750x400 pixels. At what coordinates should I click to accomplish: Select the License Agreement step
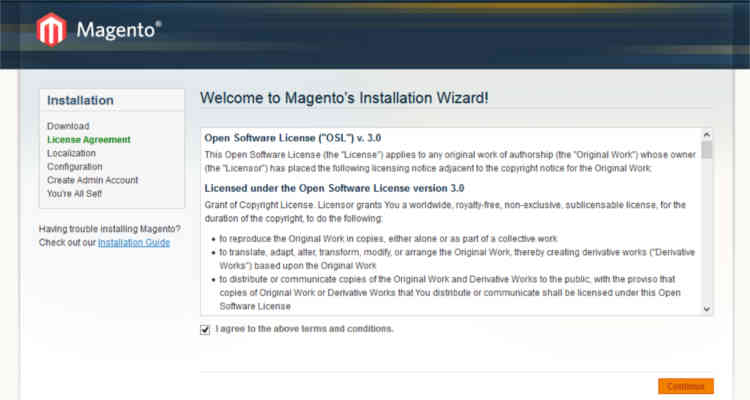pos(89,140)
